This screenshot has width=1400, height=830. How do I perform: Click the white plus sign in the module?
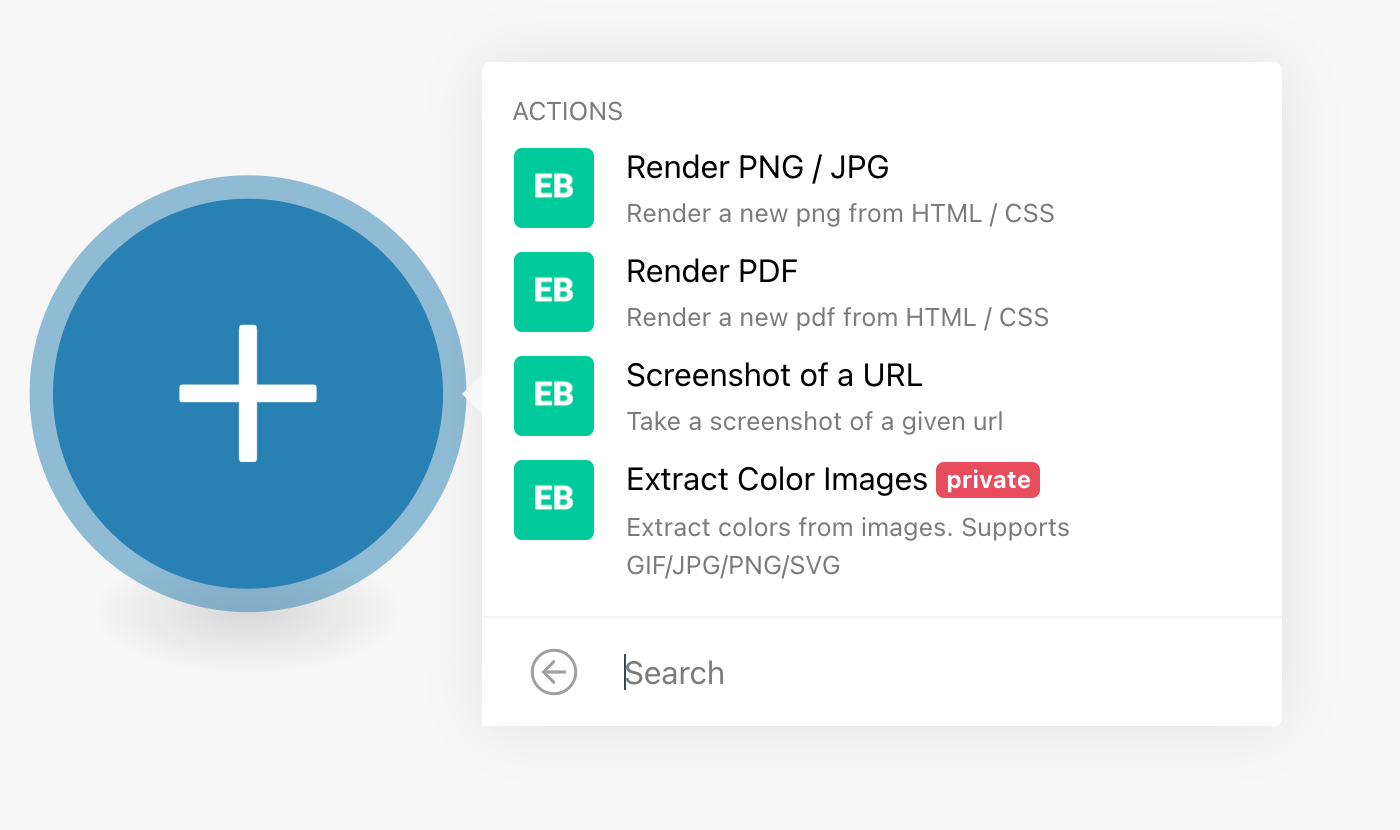pyautogui.click(x=248, y=393)
